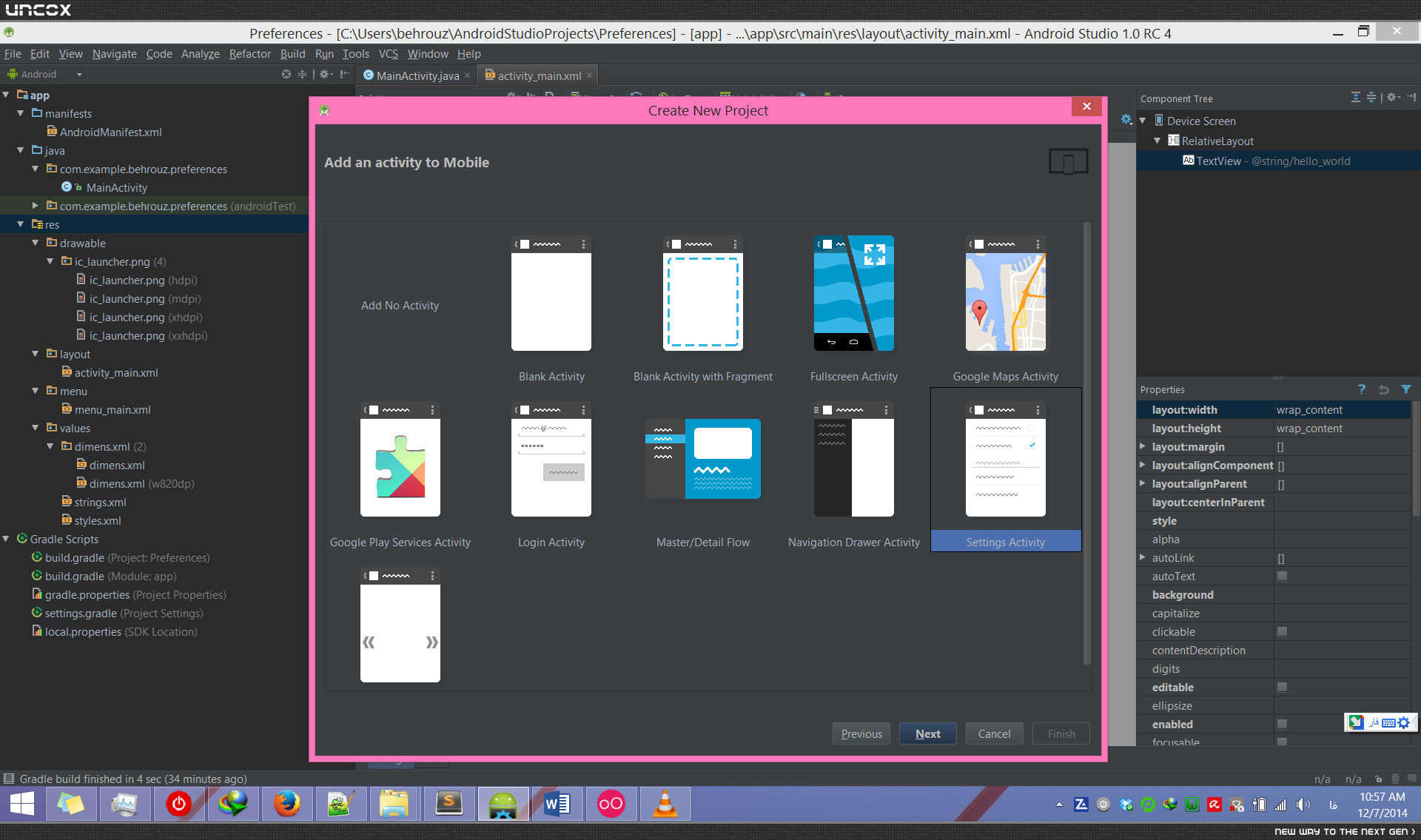Click the Properties filter funnel icon
The width and height of the screenshot is (1421, 840).
tap(1405, 389)
